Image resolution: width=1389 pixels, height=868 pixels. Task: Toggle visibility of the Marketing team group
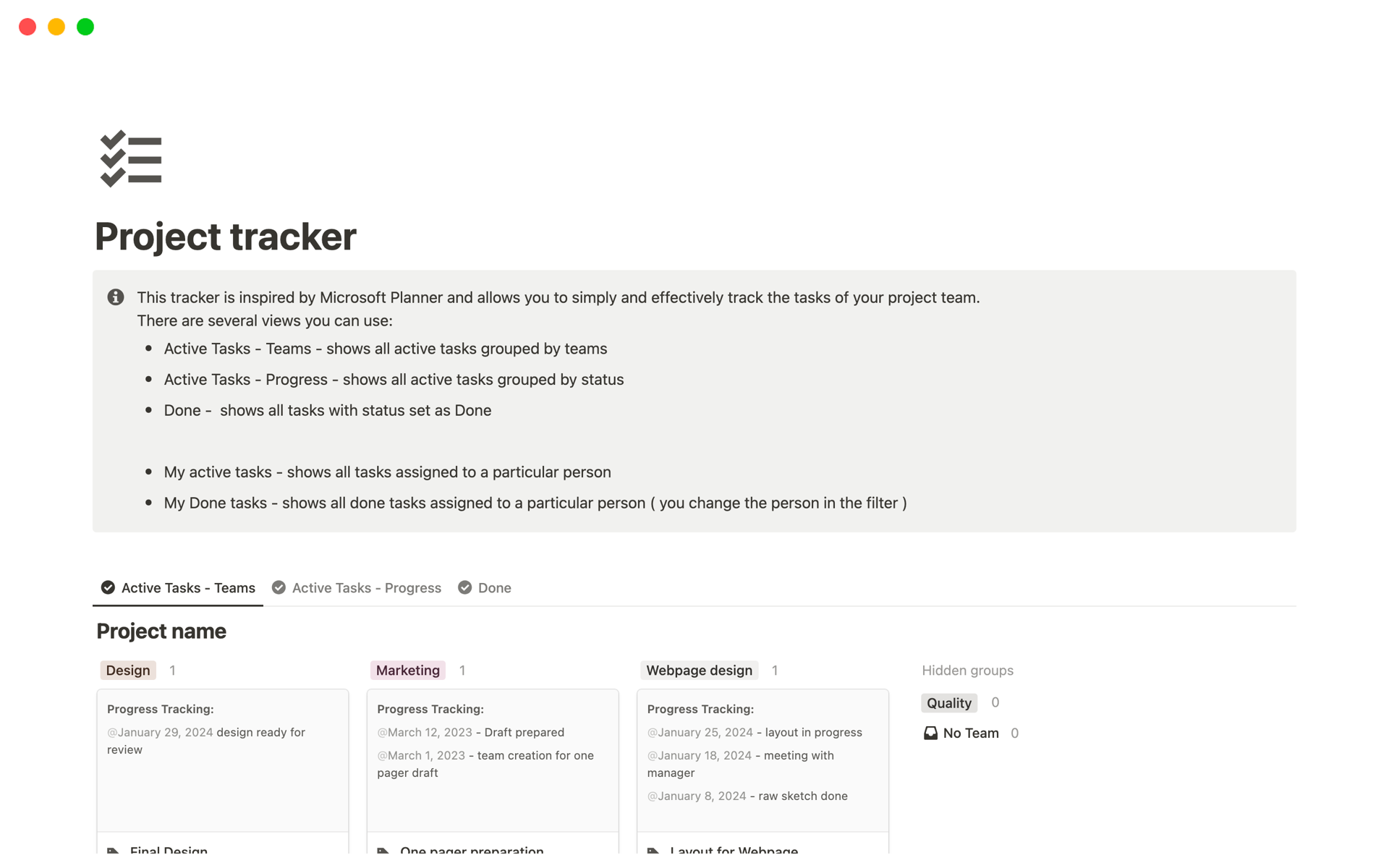coord(407,669)
